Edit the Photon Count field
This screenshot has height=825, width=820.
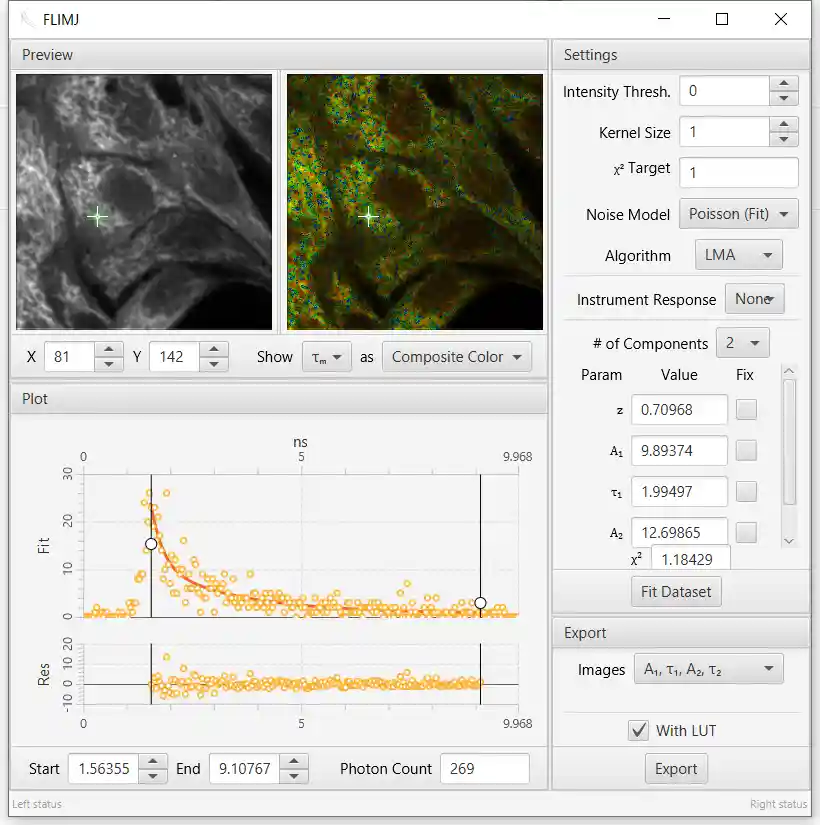coord(485,768)
